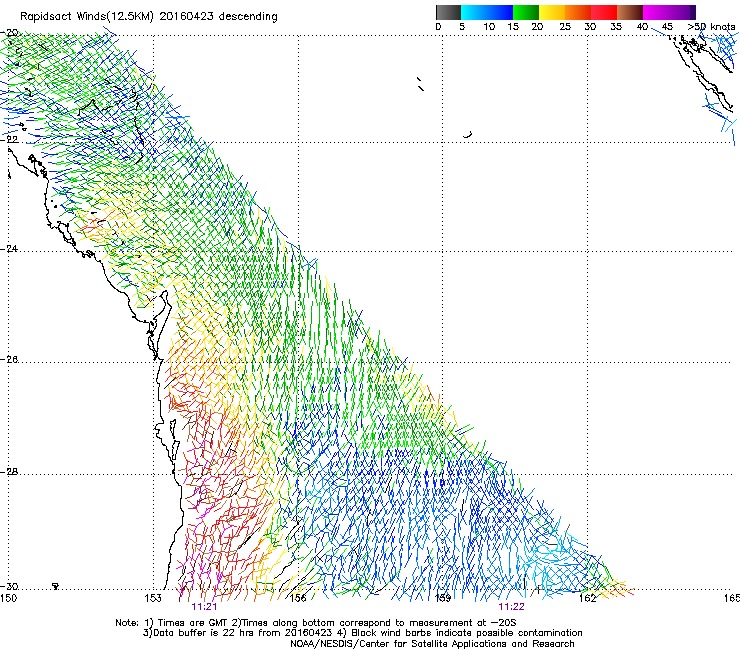Viewport: 740px width, 650px height.
Task: Click the blue 10-15 knots legend color
Action: (500, 12)
